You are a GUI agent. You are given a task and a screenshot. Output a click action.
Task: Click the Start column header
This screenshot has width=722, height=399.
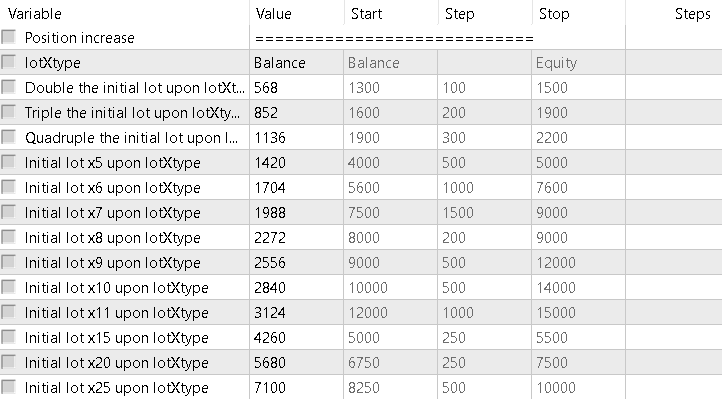click(390, 13)
